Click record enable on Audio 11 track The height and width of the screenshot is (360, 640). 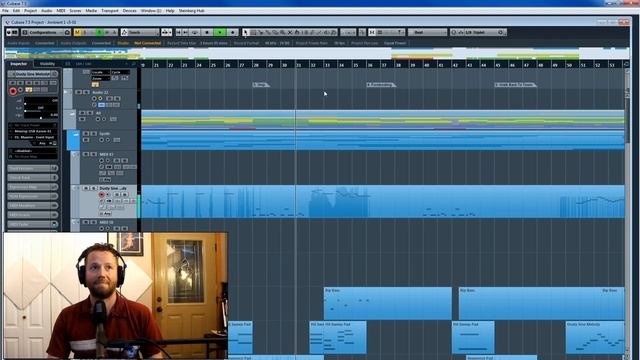(94, 98)
